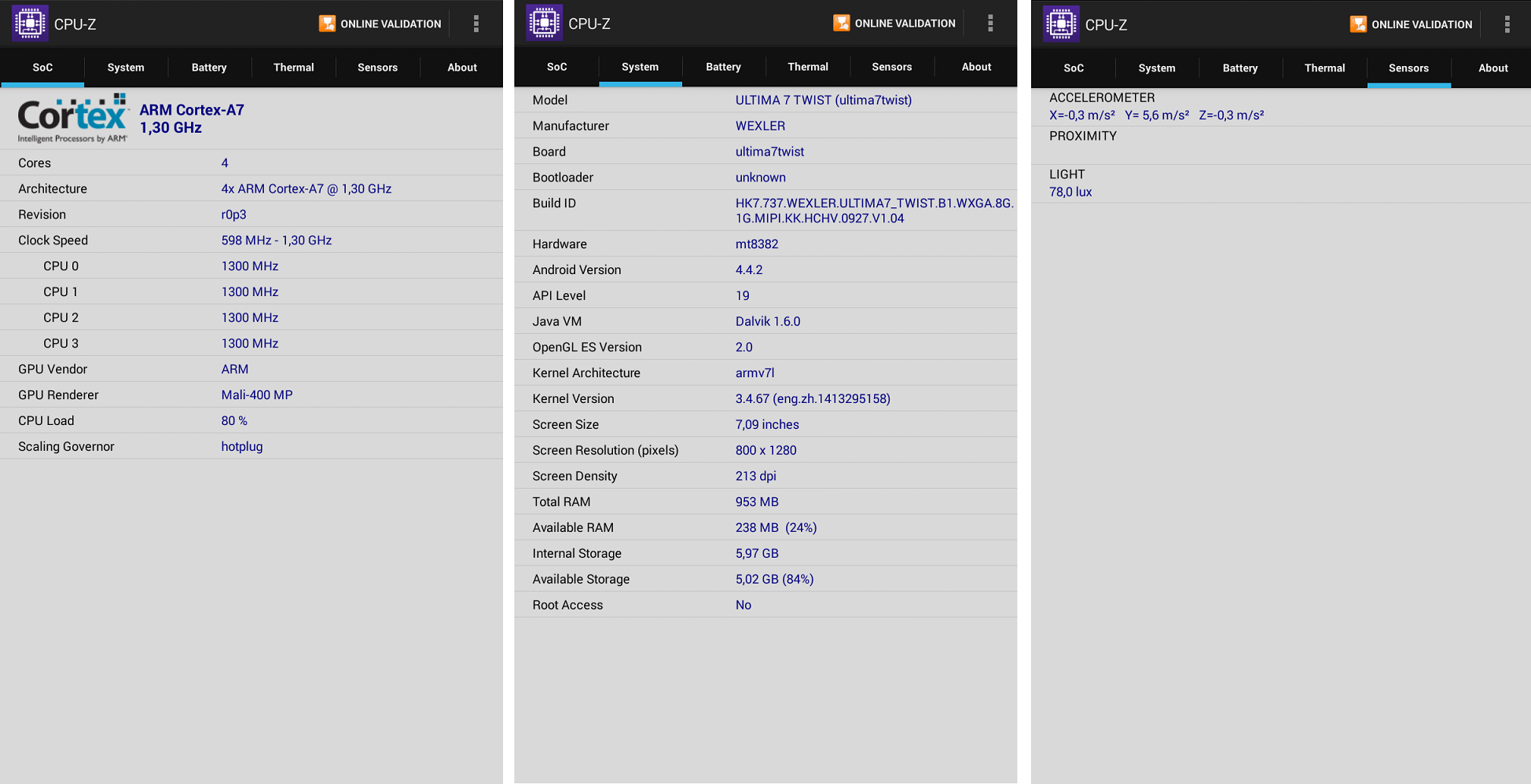The image size is (1531, 784).
Task: Open the About tab in the middle screen
Action: 976,67
